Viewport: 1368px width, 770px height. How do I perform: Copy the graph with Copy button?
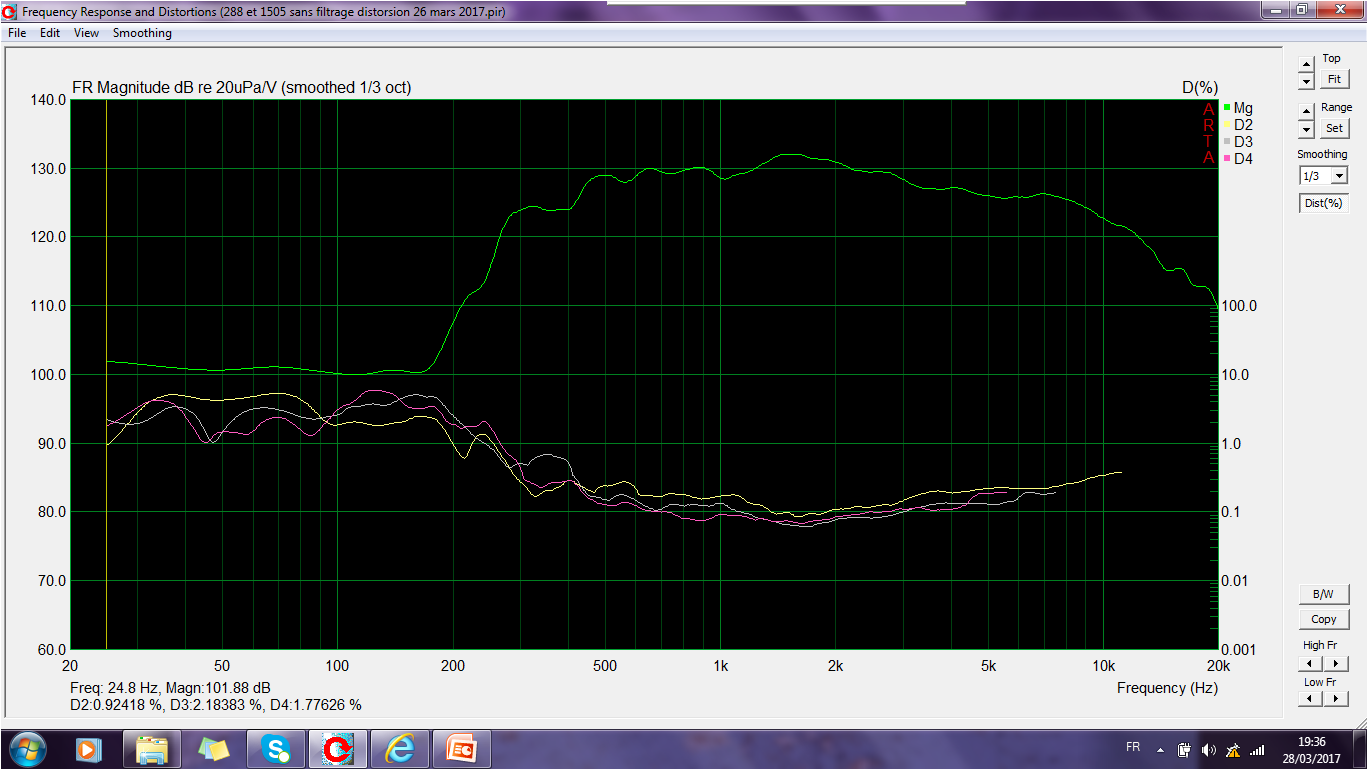1323,619
